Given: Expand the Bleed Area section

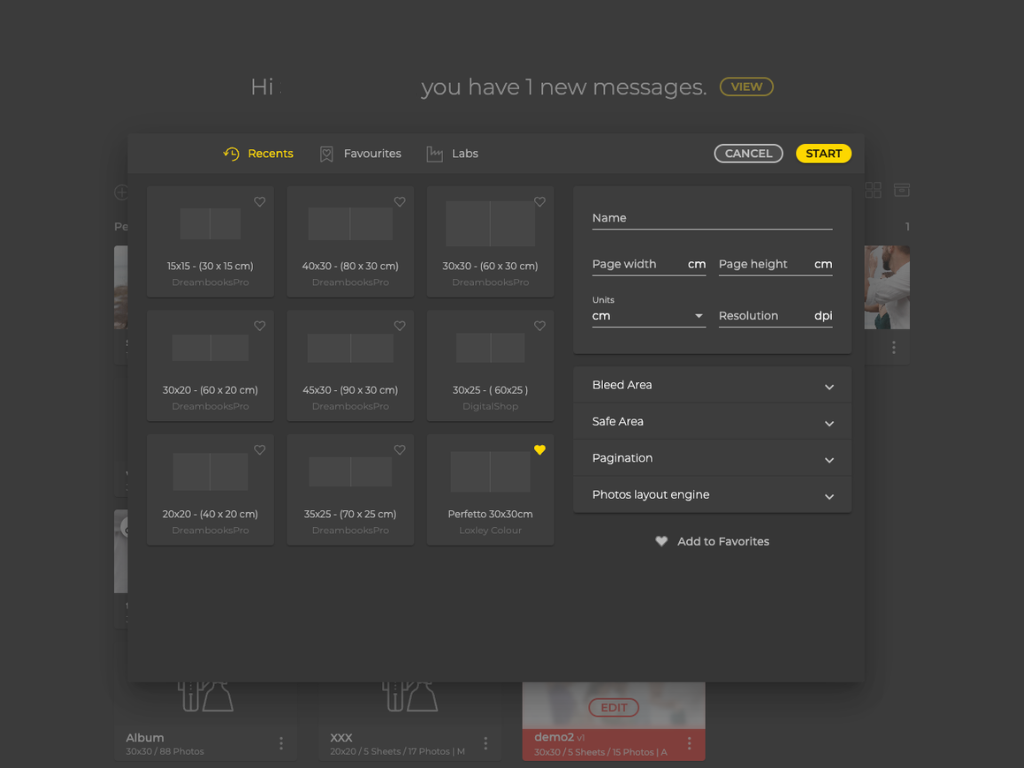Looking at the screenshot, I should [712, 385].
